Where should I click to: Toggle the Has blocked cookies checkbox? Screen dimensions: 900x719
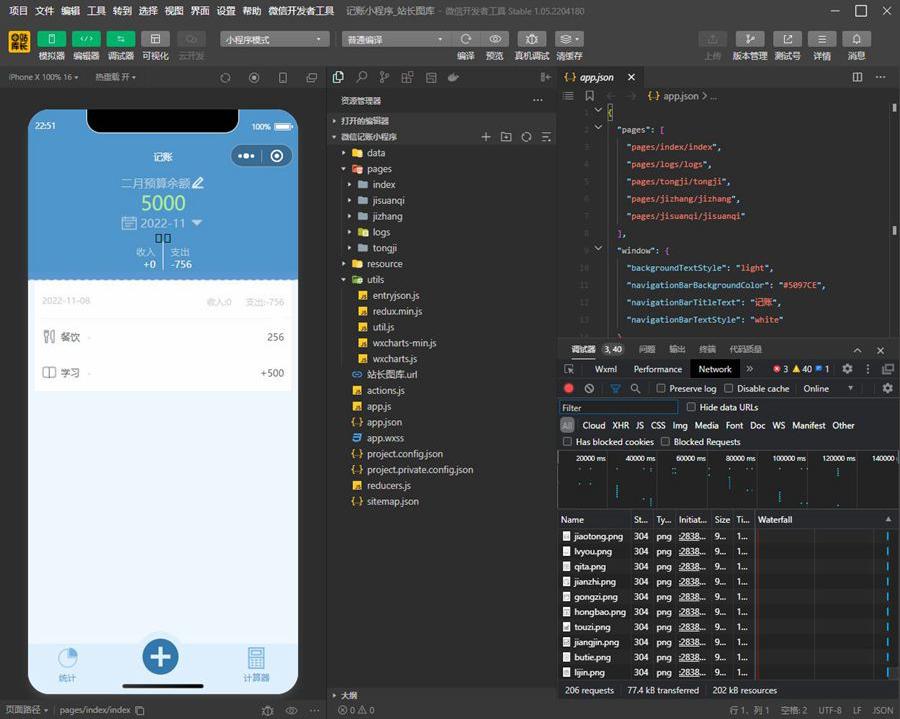[567, 442]
